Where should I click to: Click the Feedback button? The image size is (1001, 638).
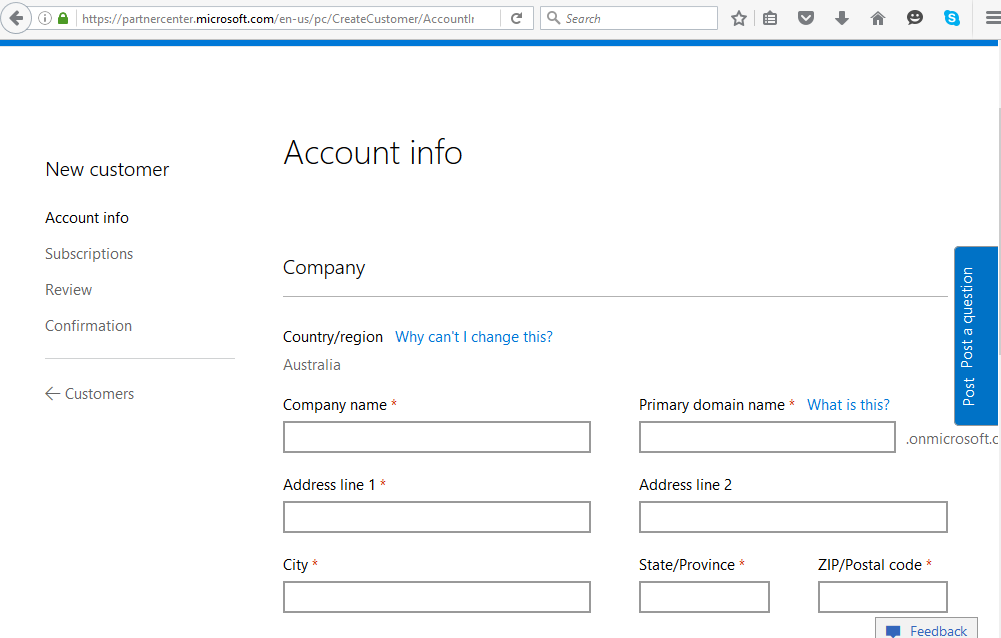tap(926, 629)
